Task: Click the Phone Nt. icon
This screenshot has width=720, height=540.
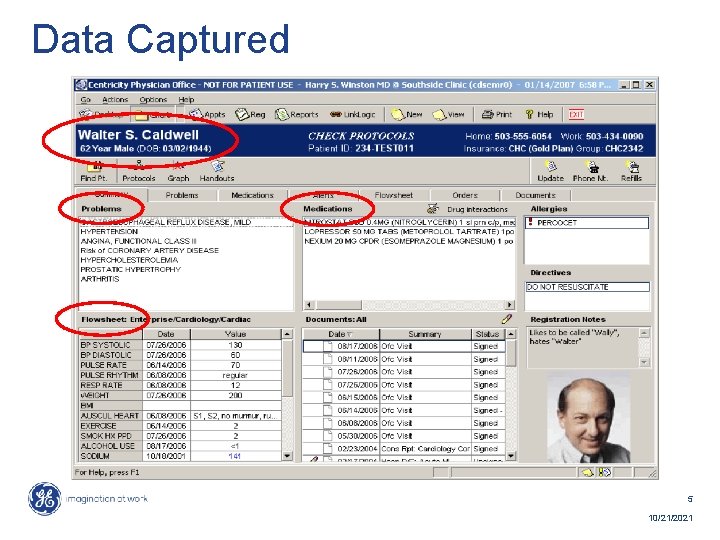Action: click(x=591, y=171)
